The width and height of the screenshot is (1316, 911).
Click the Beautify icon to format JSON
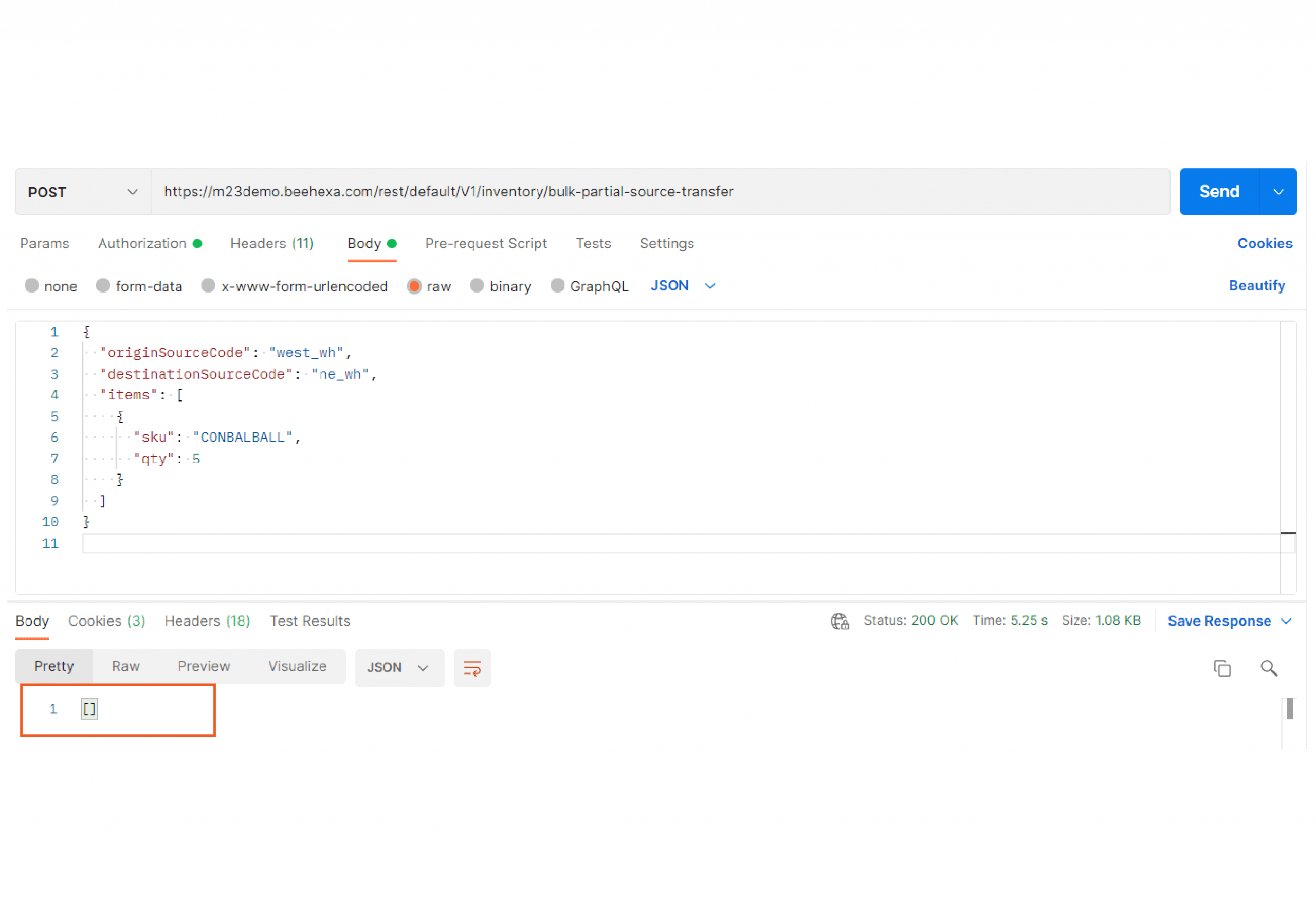pyautogui.click(x=1258, y=286)
